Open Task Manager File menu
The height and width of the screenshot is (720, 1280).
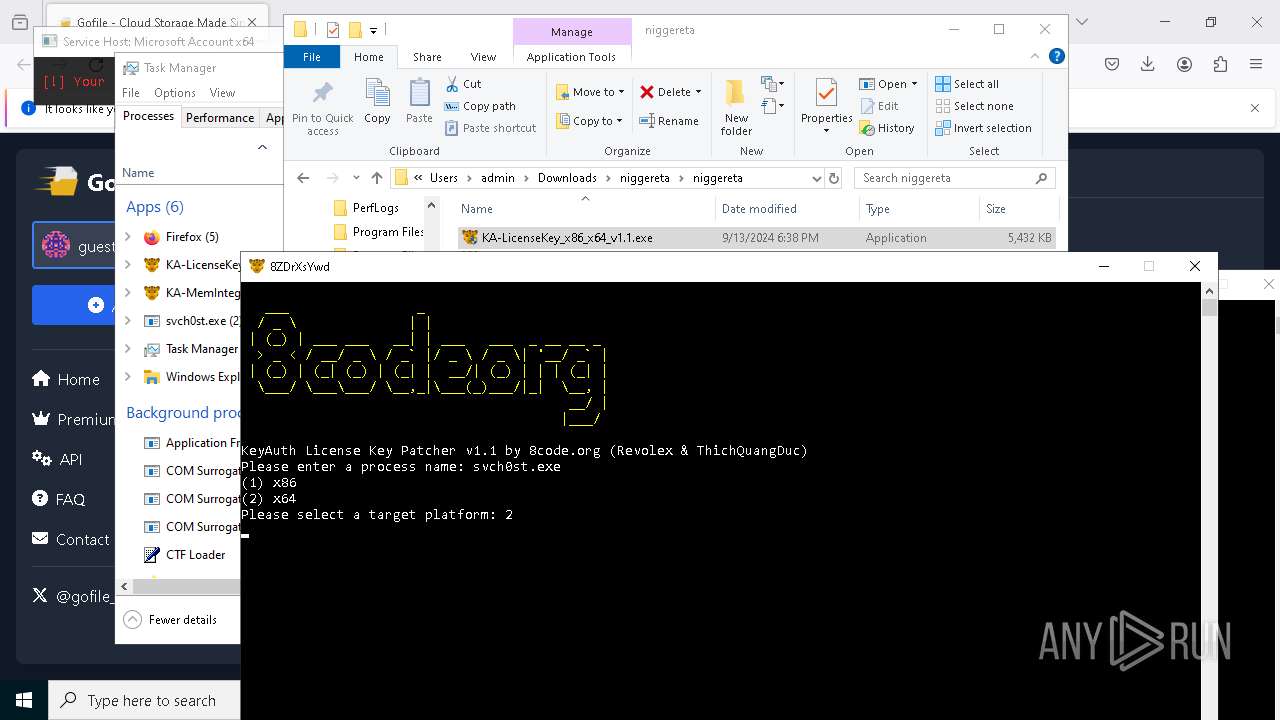[131, 93]
